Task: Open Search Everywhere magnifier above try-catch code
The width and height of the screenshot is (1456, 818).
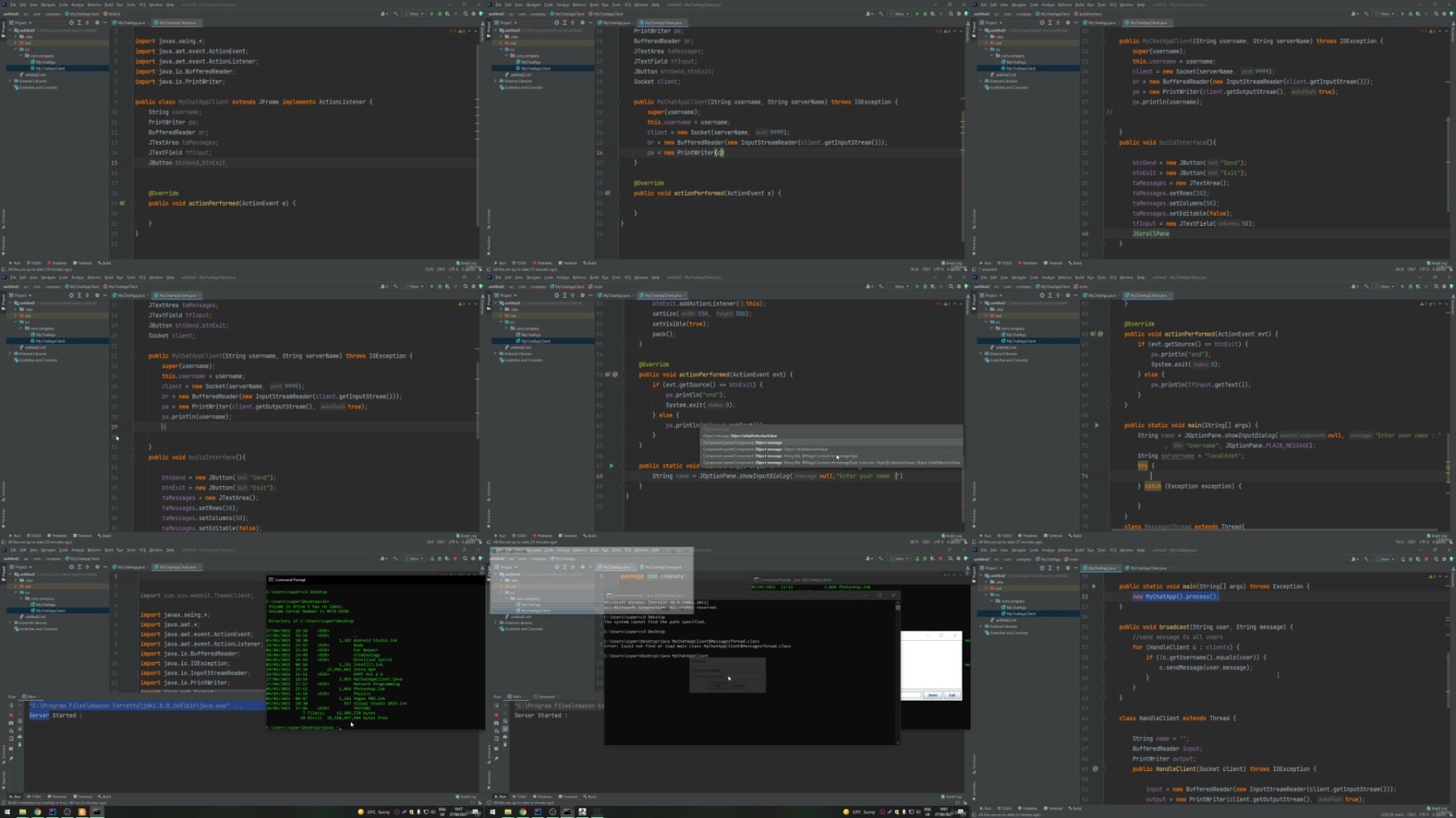Action: [1436, 286]
